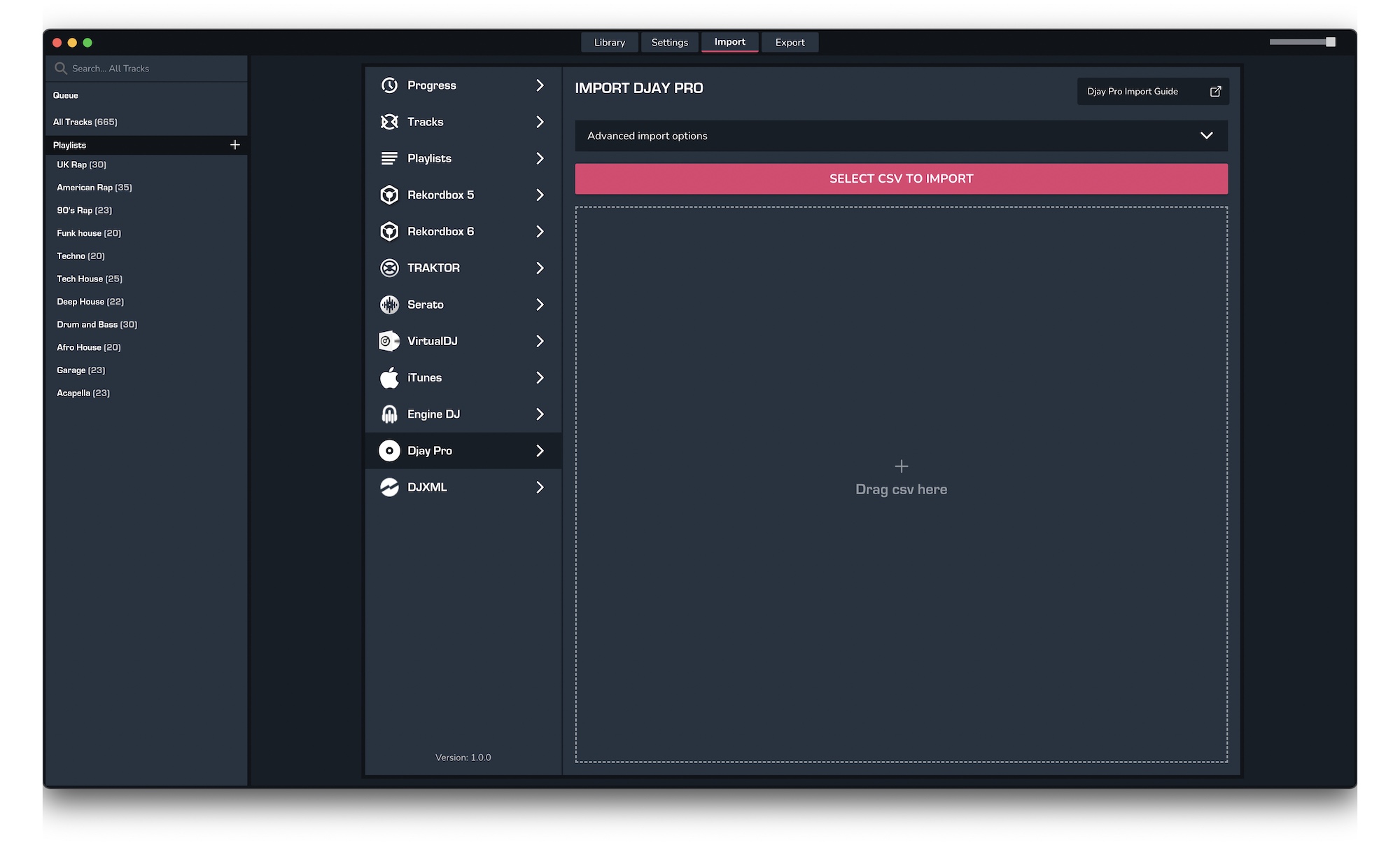This screenshot has width=1400, height=845.
Task: Add a new playlist with plus icon
Action: tap(235, 145)
